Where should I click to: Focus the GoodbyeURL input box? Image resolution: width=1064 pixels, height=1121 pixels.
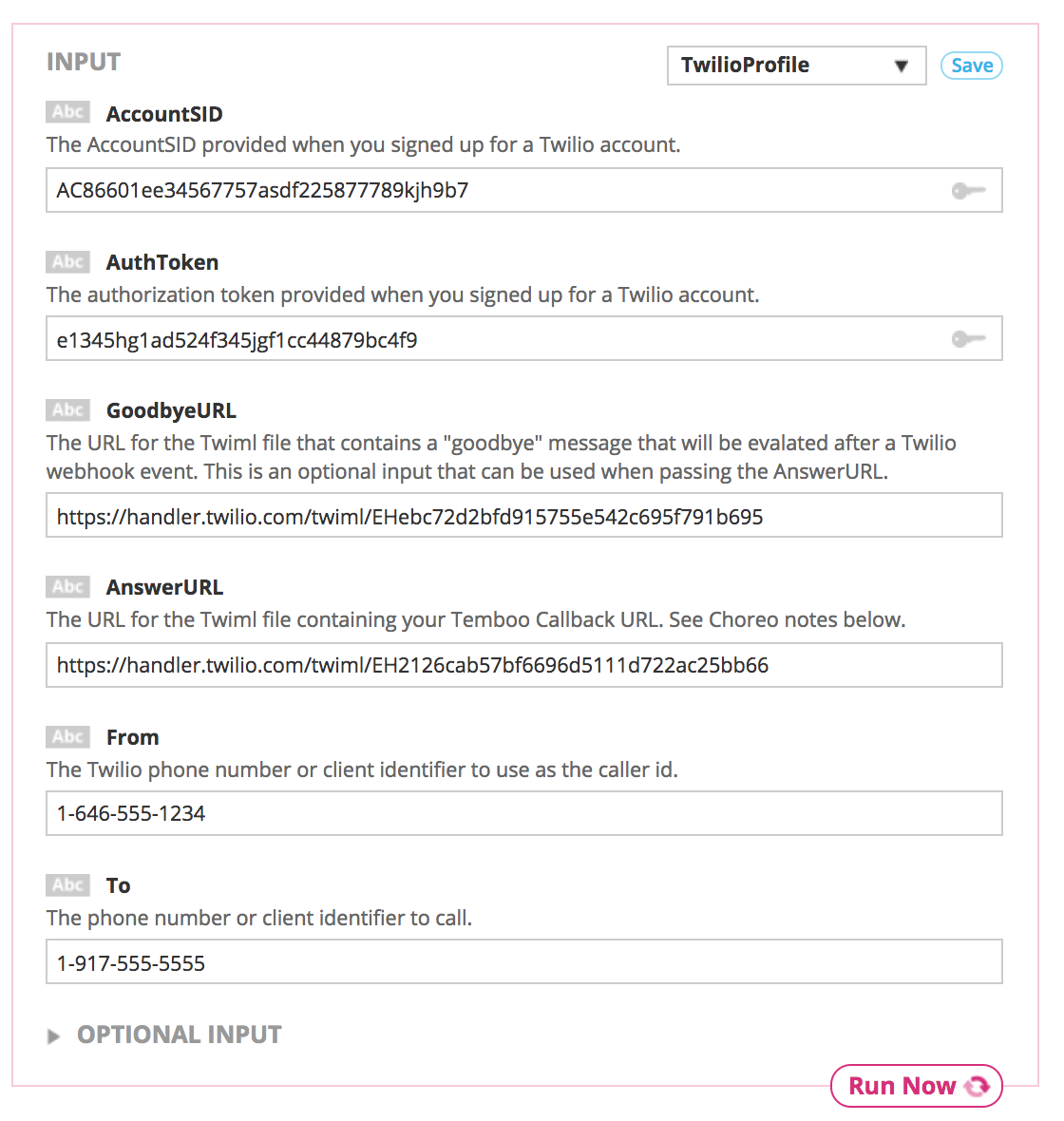[x=523, y=516]
